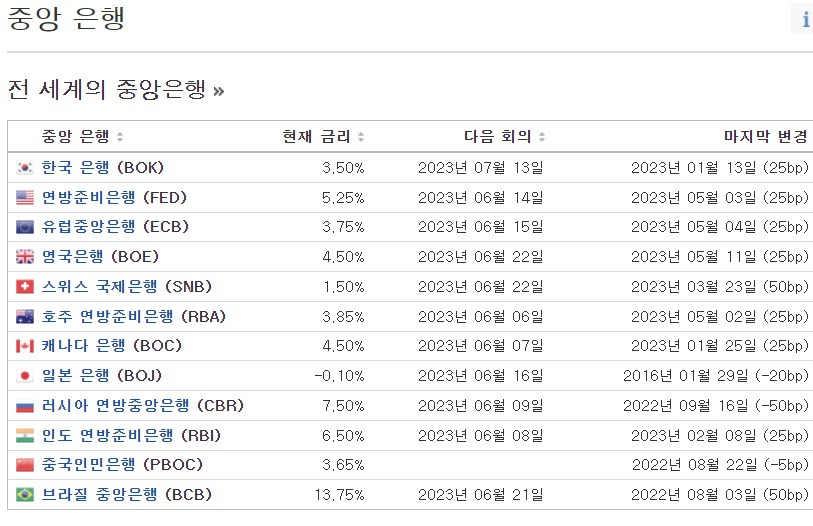Open 유럽중앙은행 (ECB) link
This screenshot has width=813, height=526.
[x=115, y=227]
